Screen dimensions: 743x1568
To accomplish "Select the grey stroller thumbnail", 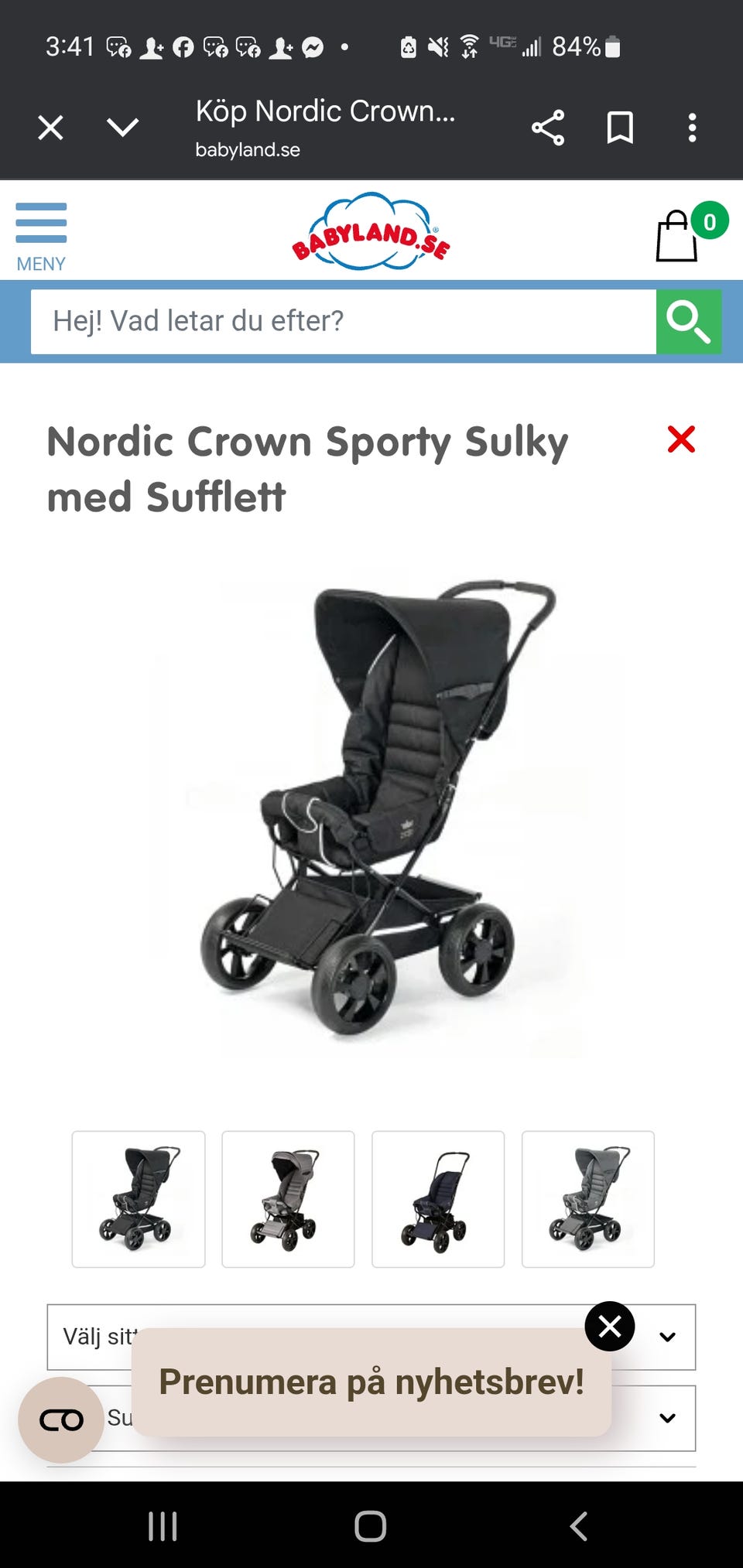I will (588, 1199).
